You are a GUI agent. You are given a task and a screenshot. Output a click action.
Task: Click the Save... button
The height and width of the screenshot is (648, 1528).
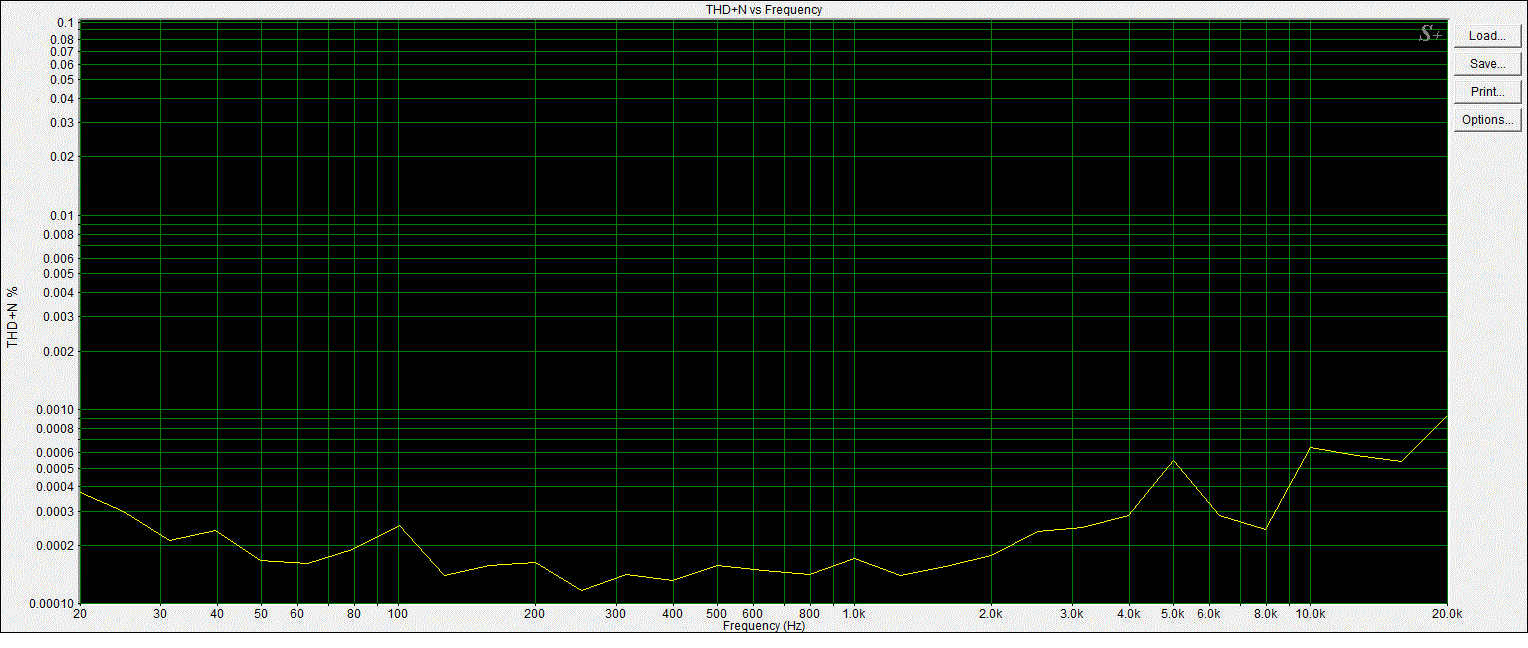pos(1486,64)
